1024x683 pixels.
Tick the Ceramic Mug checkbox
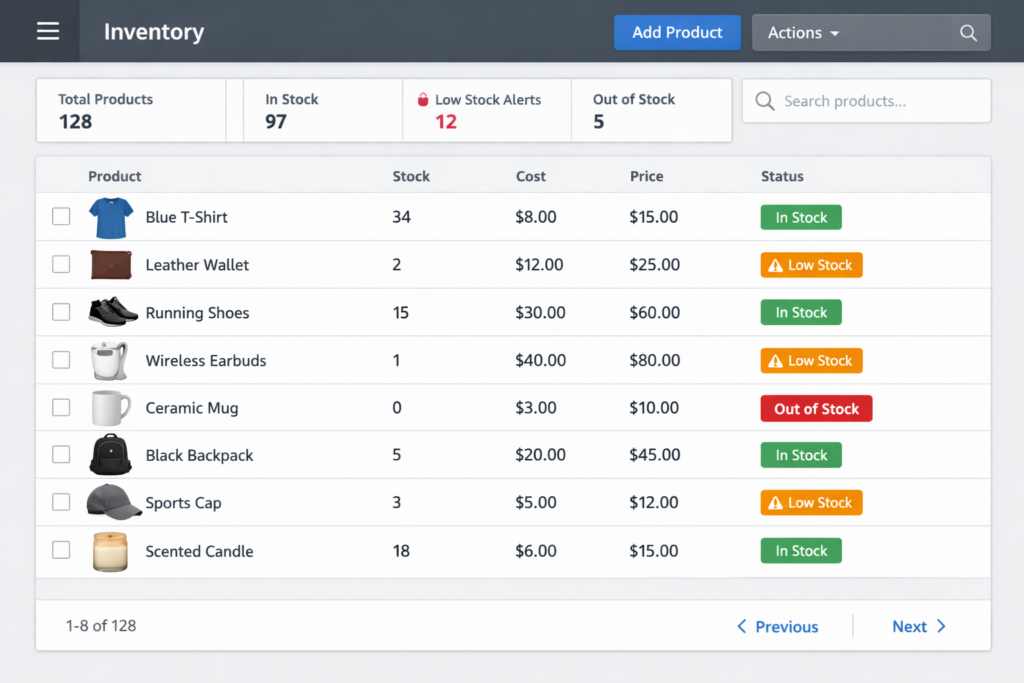pyautogui.click(x=61, y=407)
